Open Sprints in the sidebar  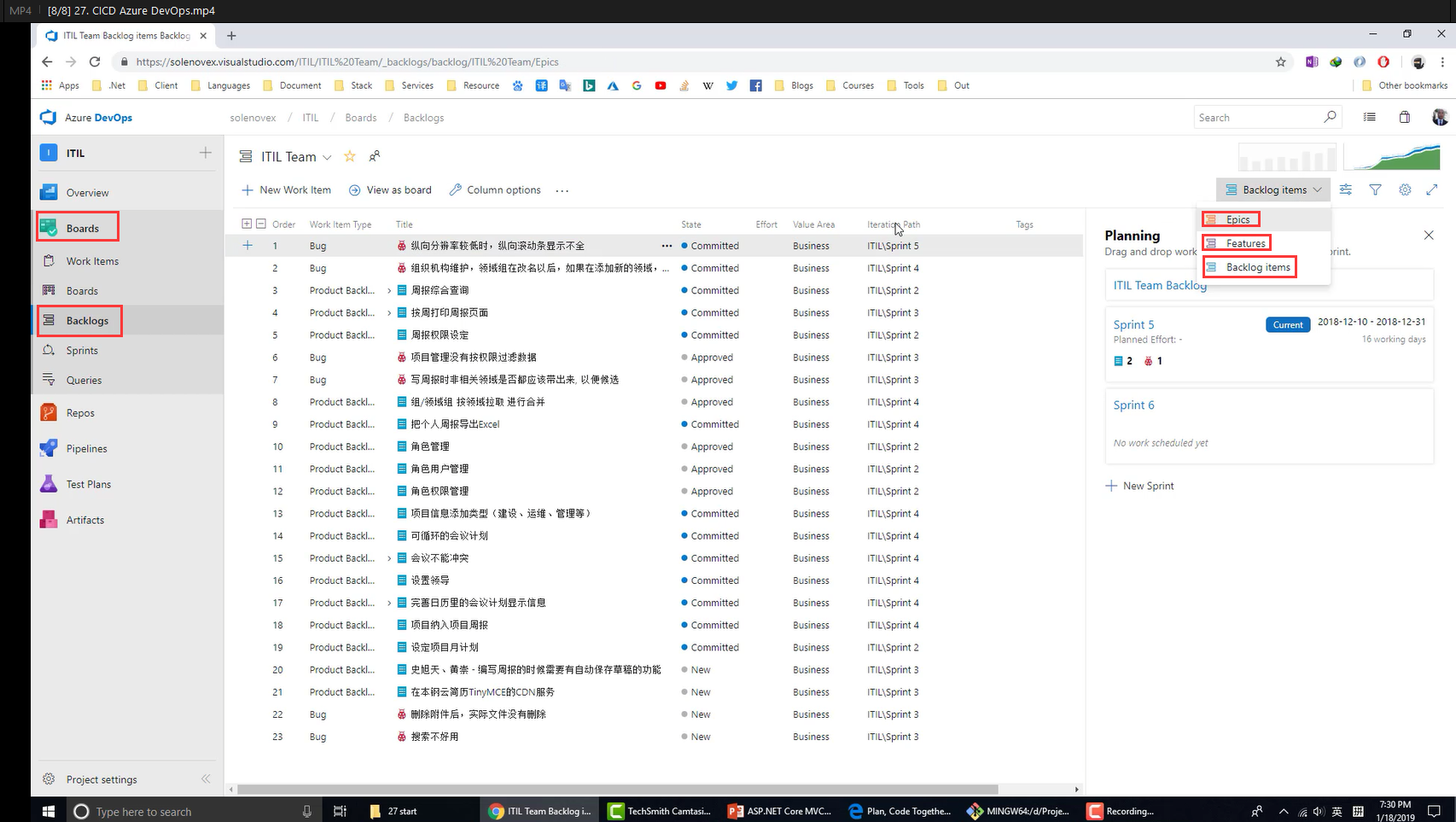click(x=82, y=351)
